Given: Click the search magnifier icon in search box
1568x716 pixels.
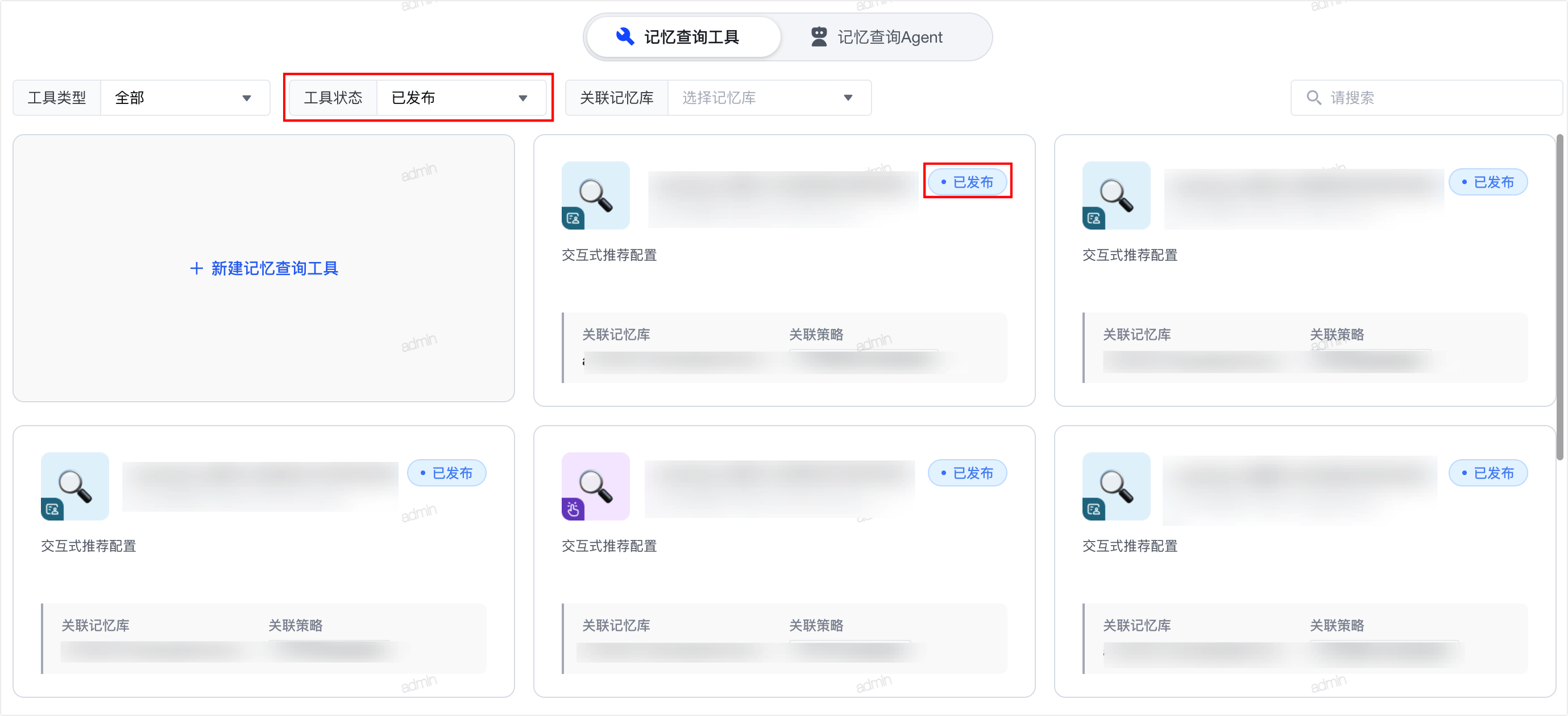Looking at the screenshot, I should (1313, 98).
